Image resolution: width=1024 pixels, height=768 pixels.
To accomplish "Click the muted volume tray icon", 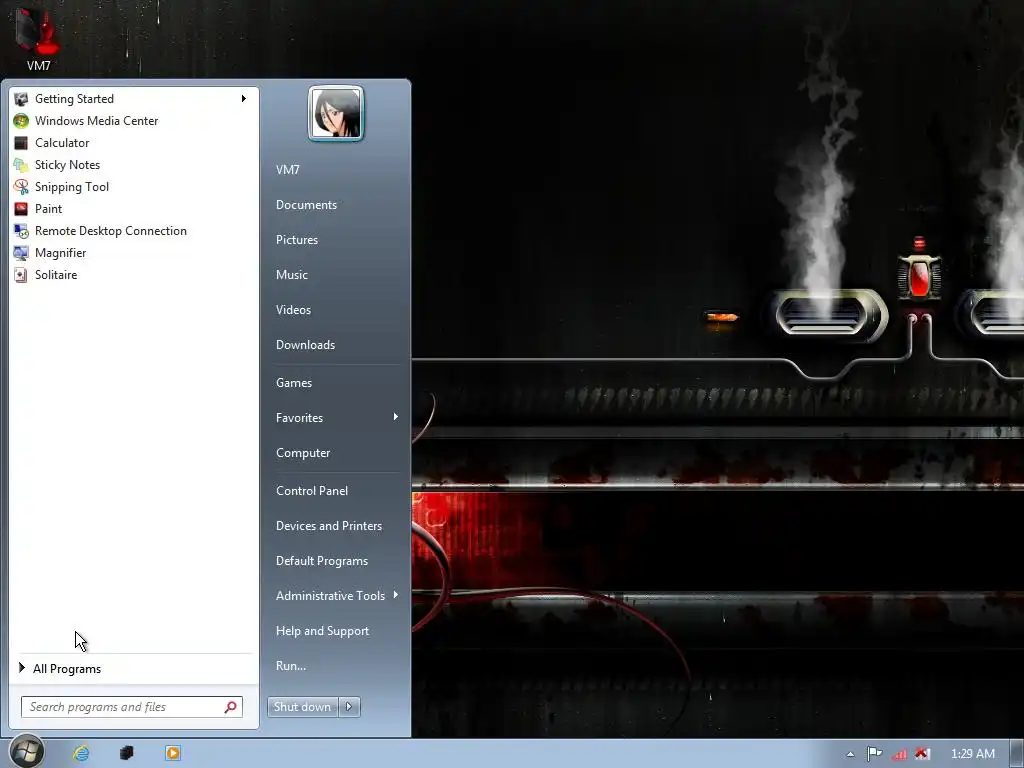I will coord(921,754).
